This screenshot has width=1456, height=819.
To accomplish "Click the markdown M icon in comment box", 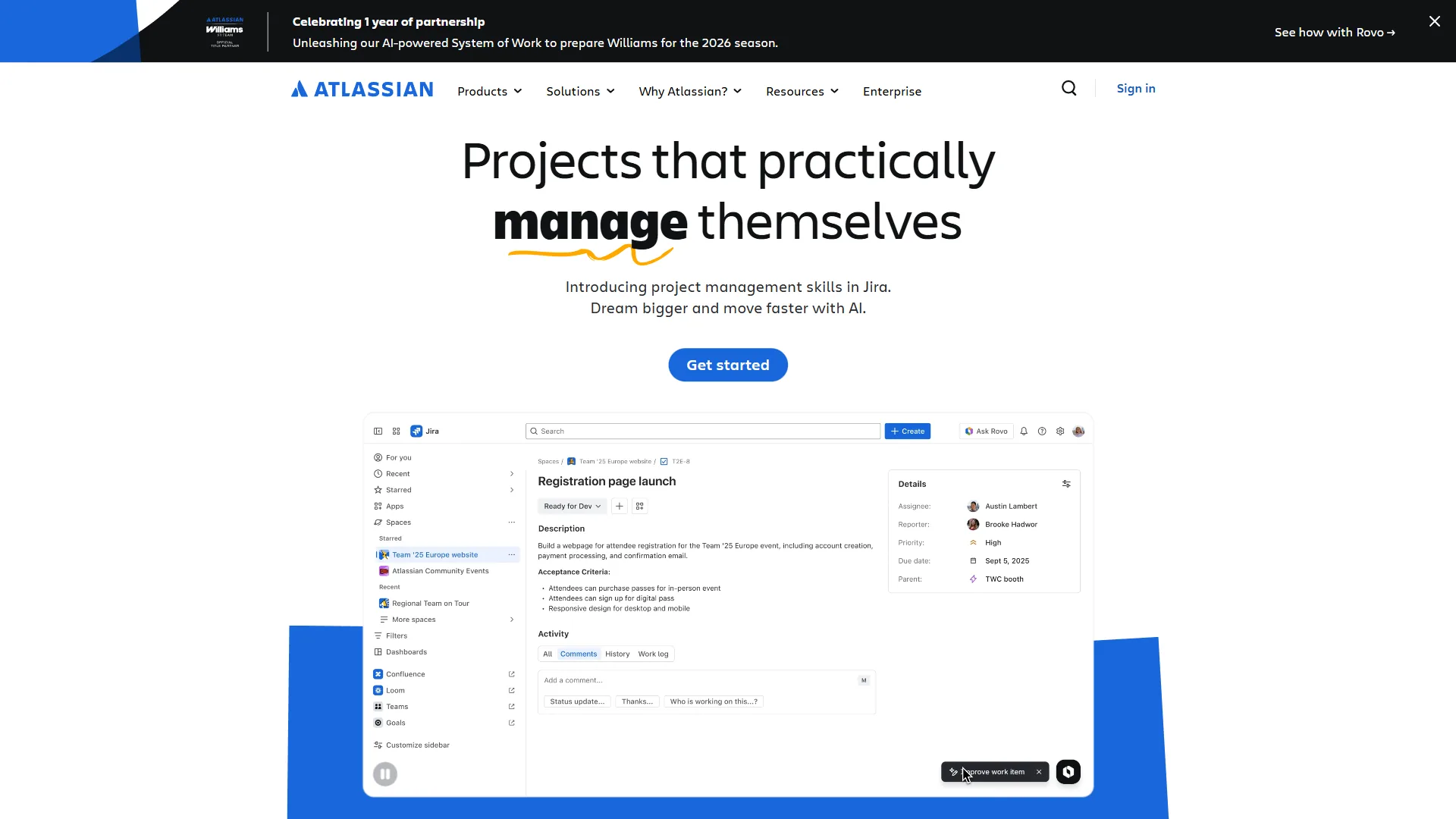I will coord(864,681).
